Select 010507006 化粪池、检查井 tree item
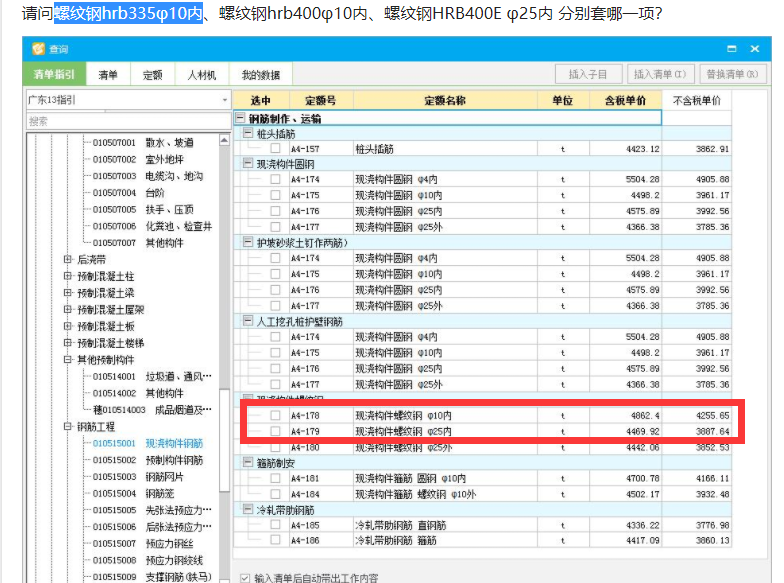 click(152, 226)
